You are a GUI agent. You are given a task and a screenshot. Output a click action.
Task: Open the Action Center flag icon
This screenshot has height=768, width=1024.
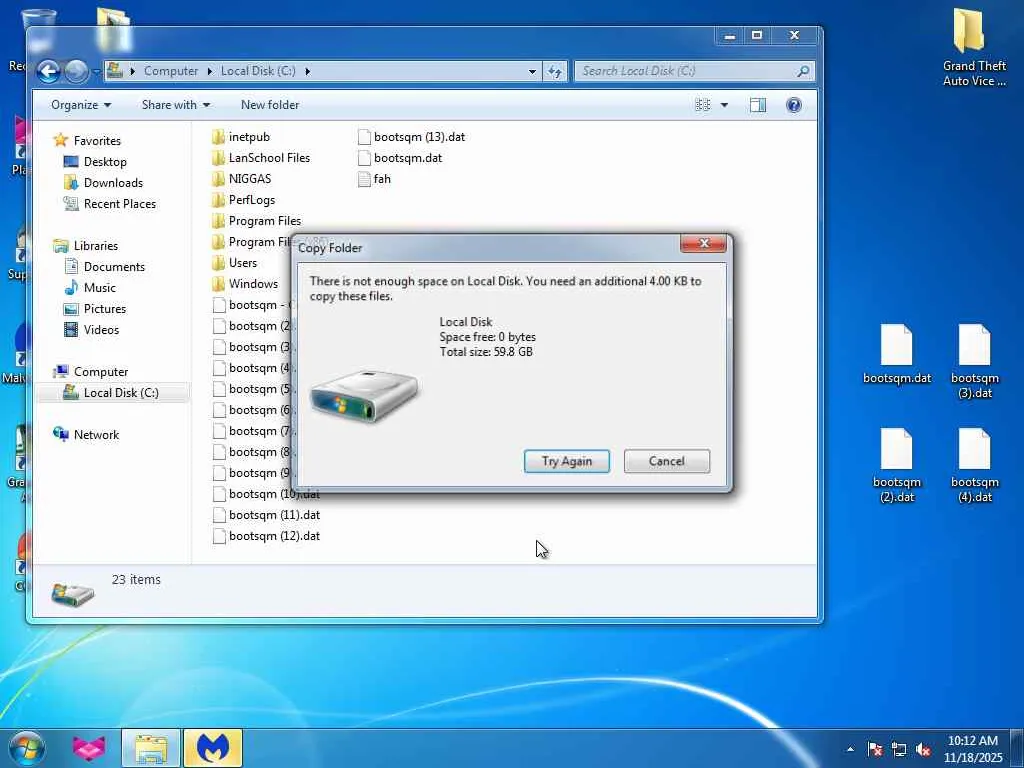(875, 749)
